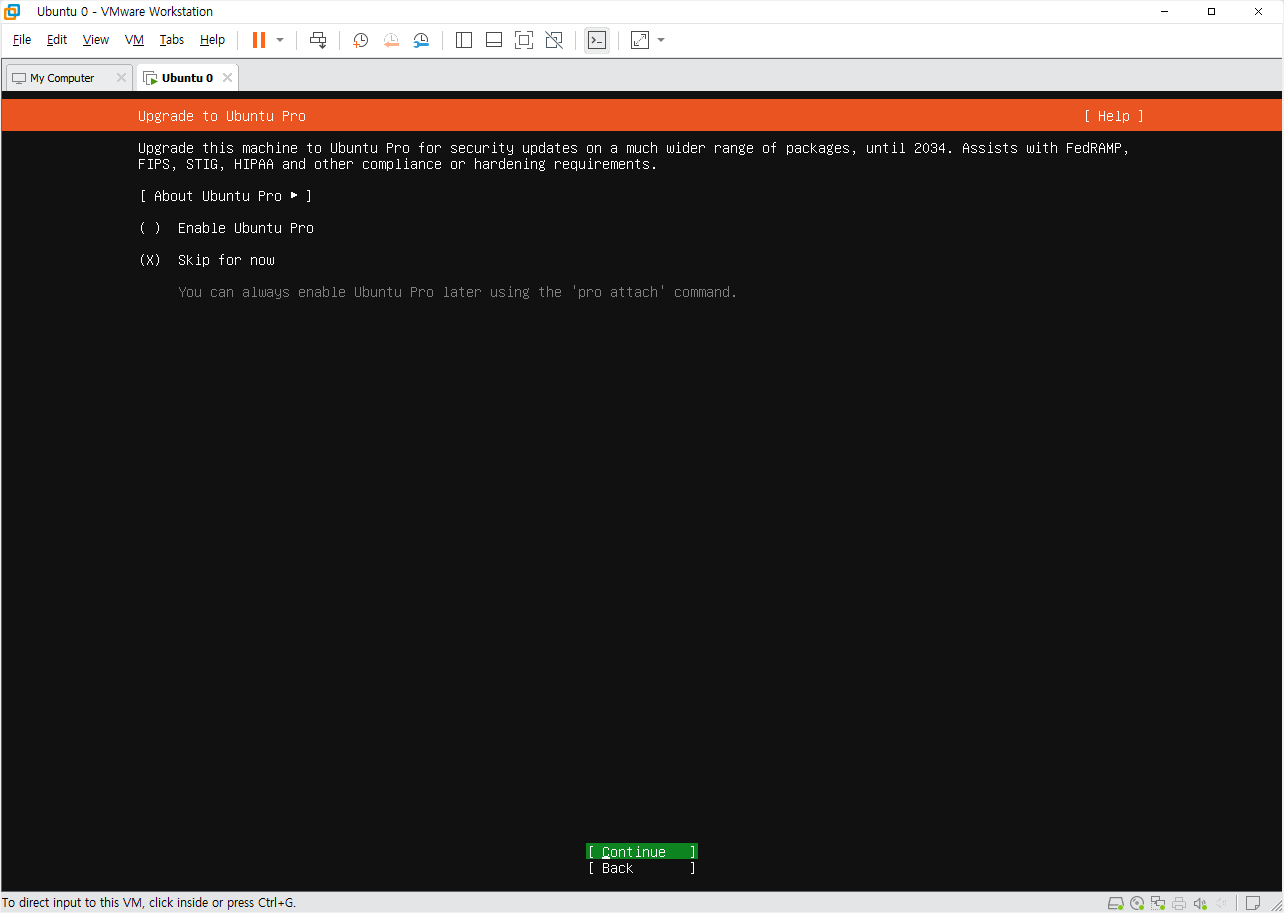Click the sound card status icon
Image resolution: width=1284 pixels, height=913 pixels.
(x=1201, y=903)
